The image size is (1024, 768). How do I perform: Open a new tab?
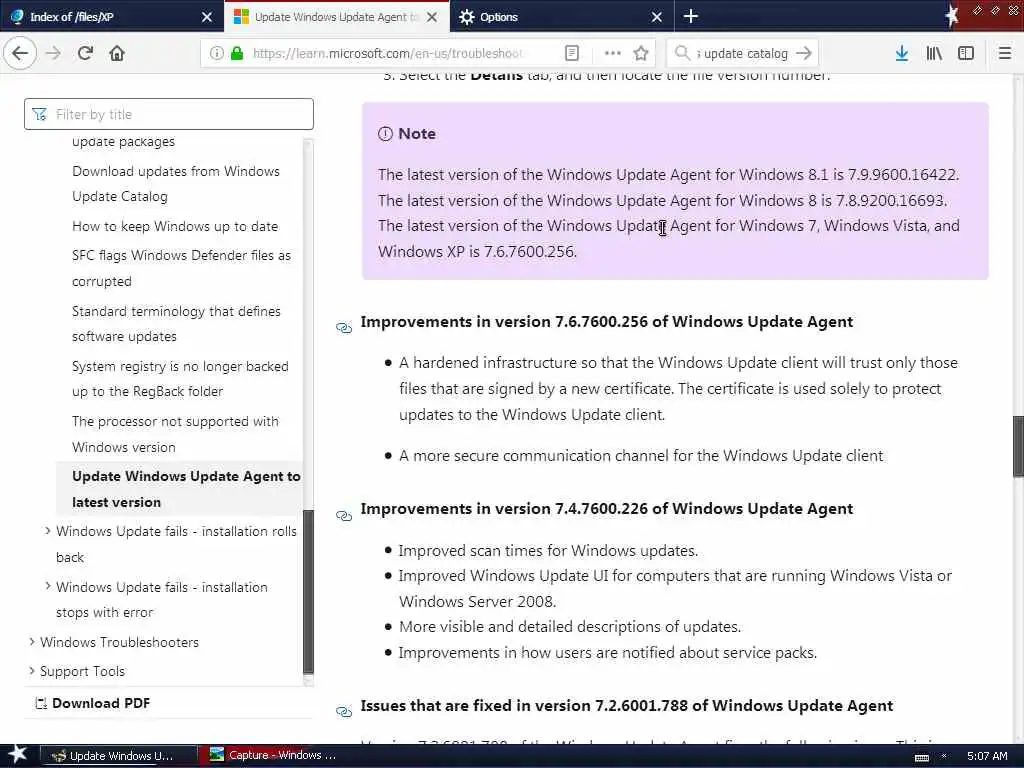click(690, 16)
